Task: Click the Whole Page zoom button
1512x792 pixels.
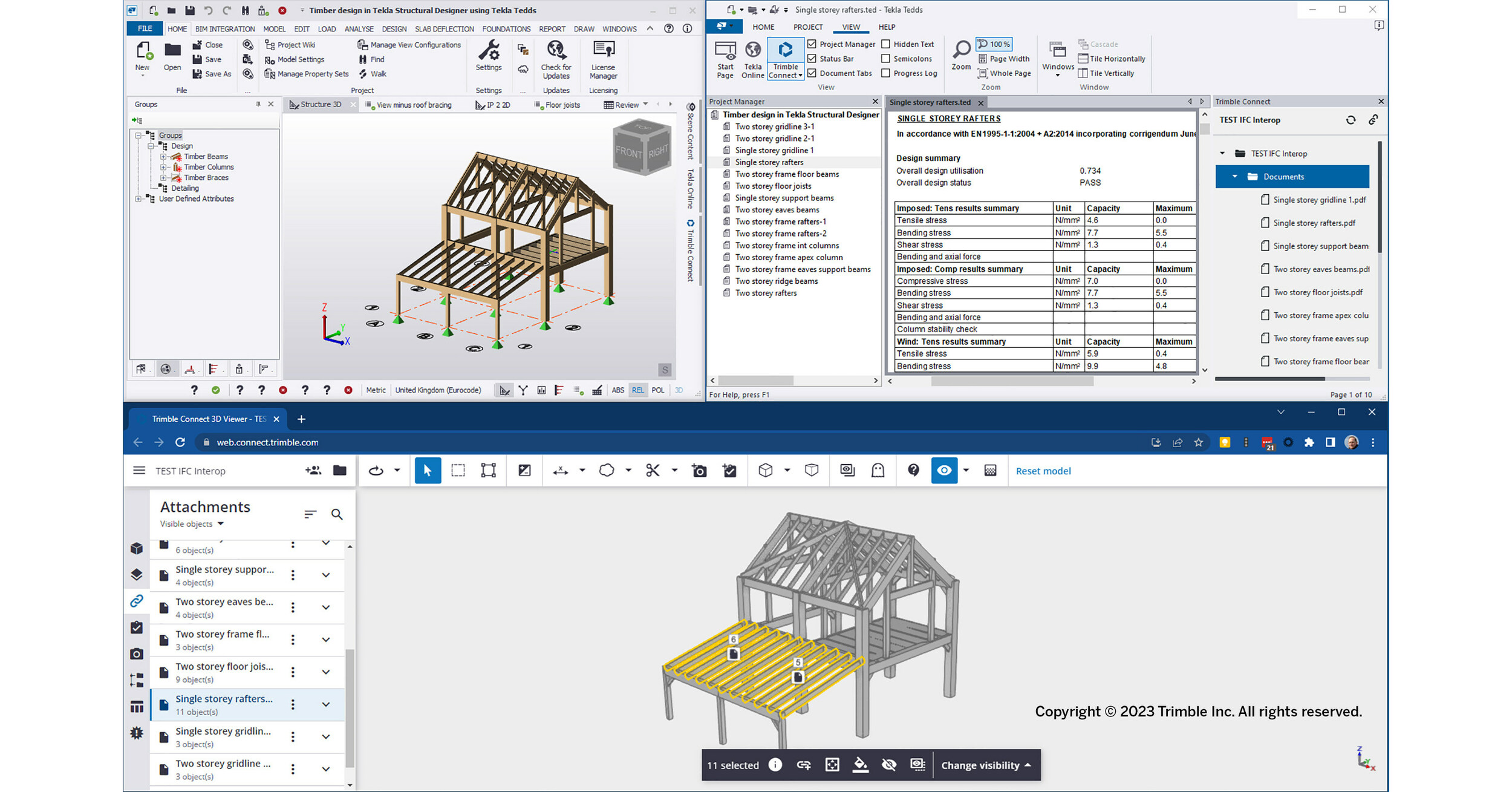Action: (1005, 73)
